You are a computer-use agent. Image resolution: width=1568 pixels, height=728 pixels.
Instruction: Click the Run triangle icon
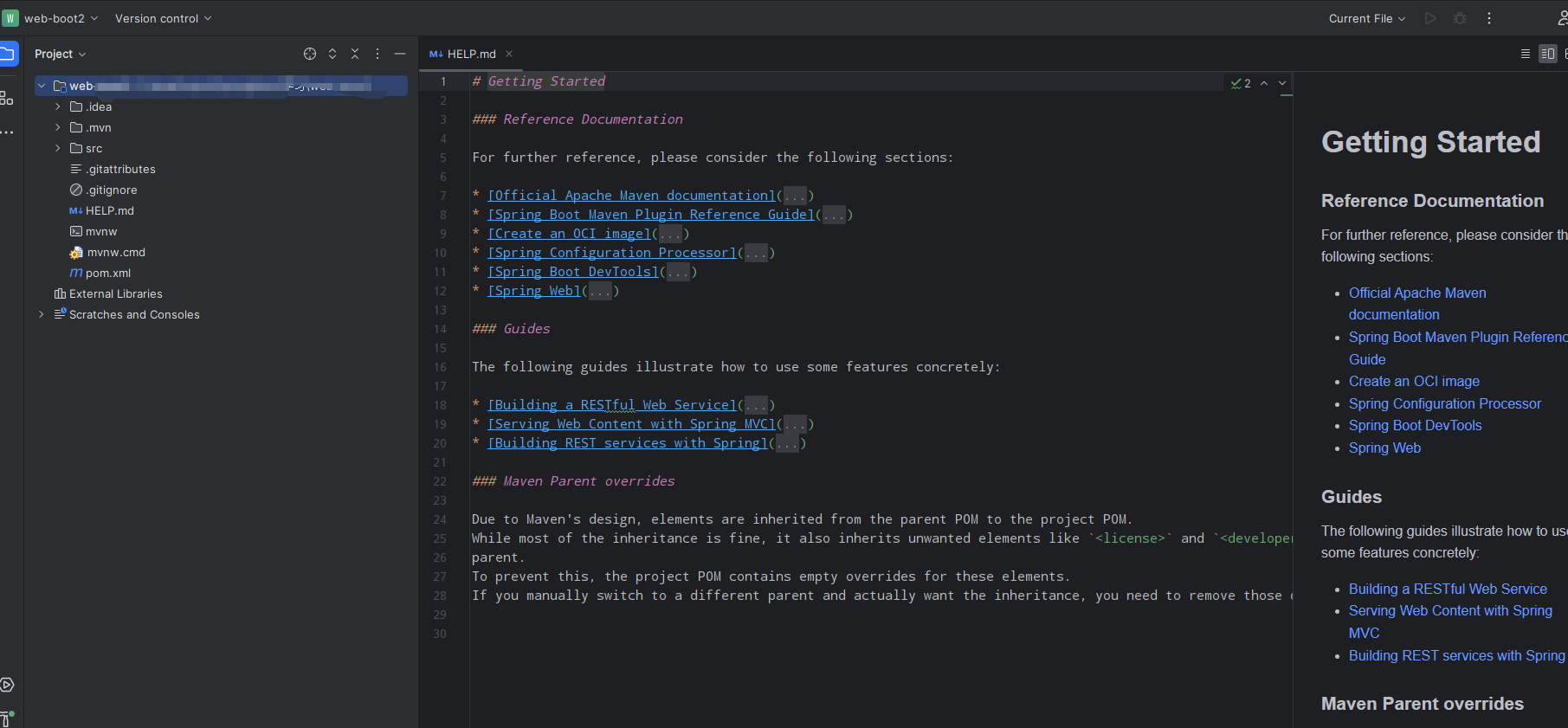point(1430,18)
